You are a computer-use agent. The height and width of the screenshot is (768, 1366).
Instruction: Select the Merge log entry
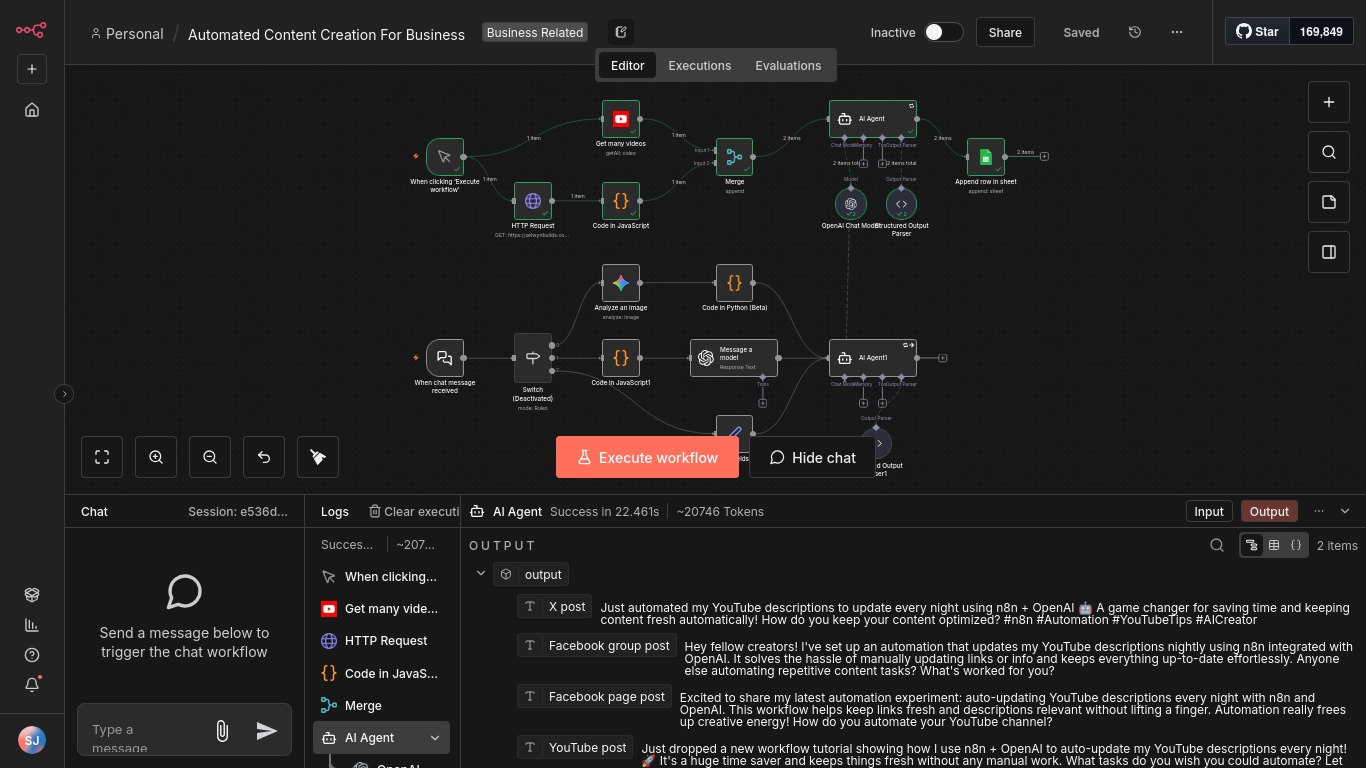click(x=381, y=706)
